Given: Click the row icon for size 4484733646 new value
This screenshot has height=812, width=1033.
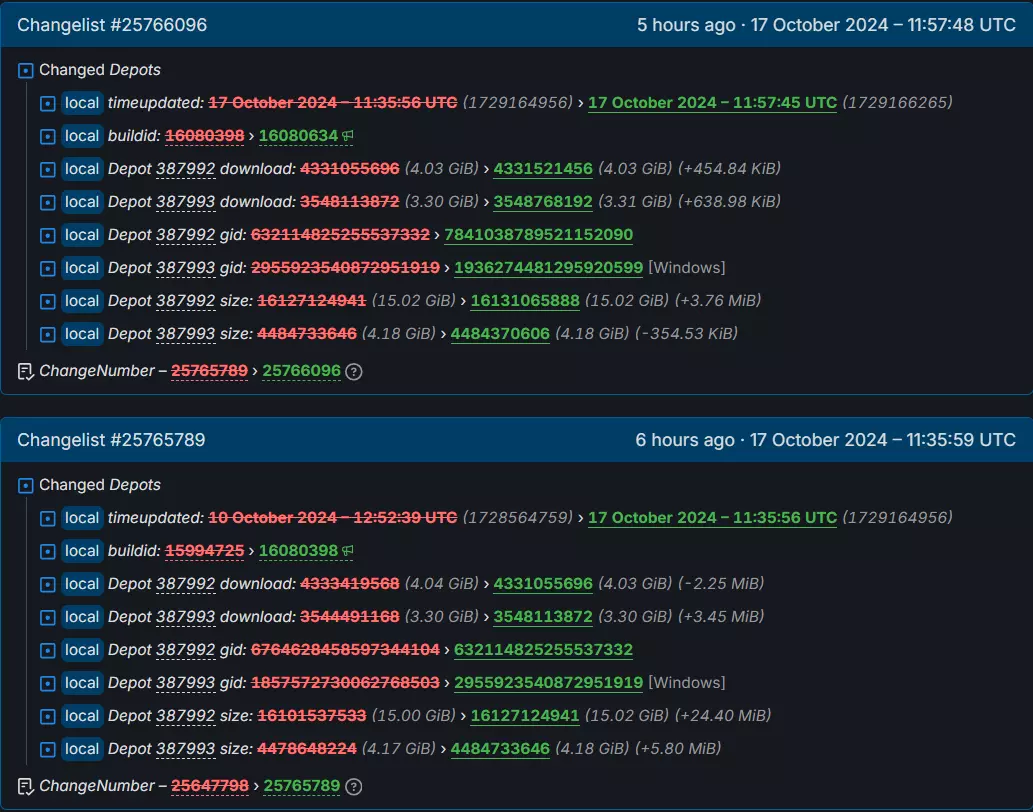Looking at the screenshot, I should pos(47,749).
